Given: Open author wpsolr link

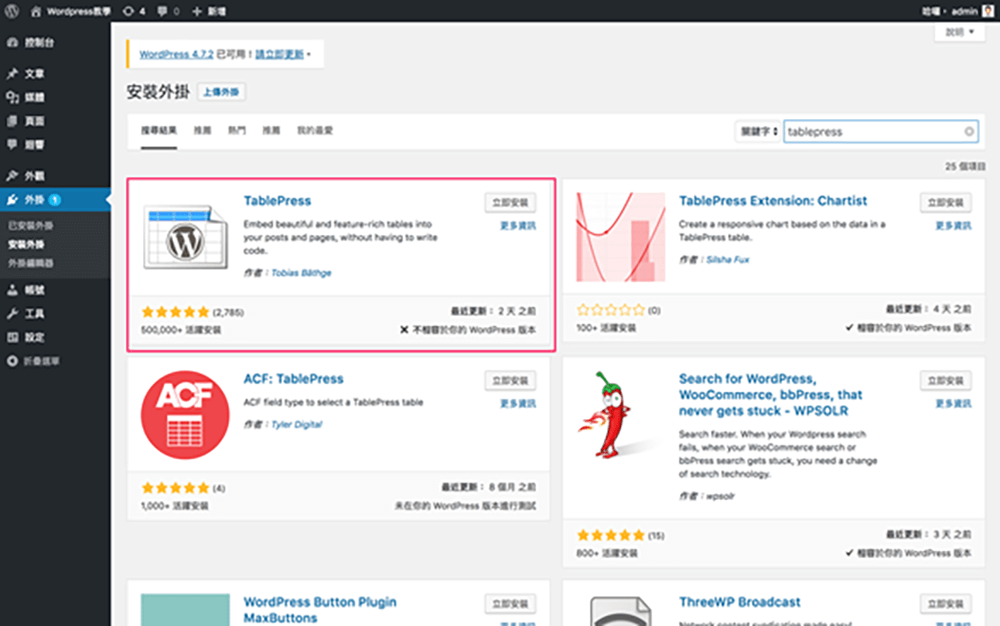Looking at the screenshot, I should click(721, 496).
